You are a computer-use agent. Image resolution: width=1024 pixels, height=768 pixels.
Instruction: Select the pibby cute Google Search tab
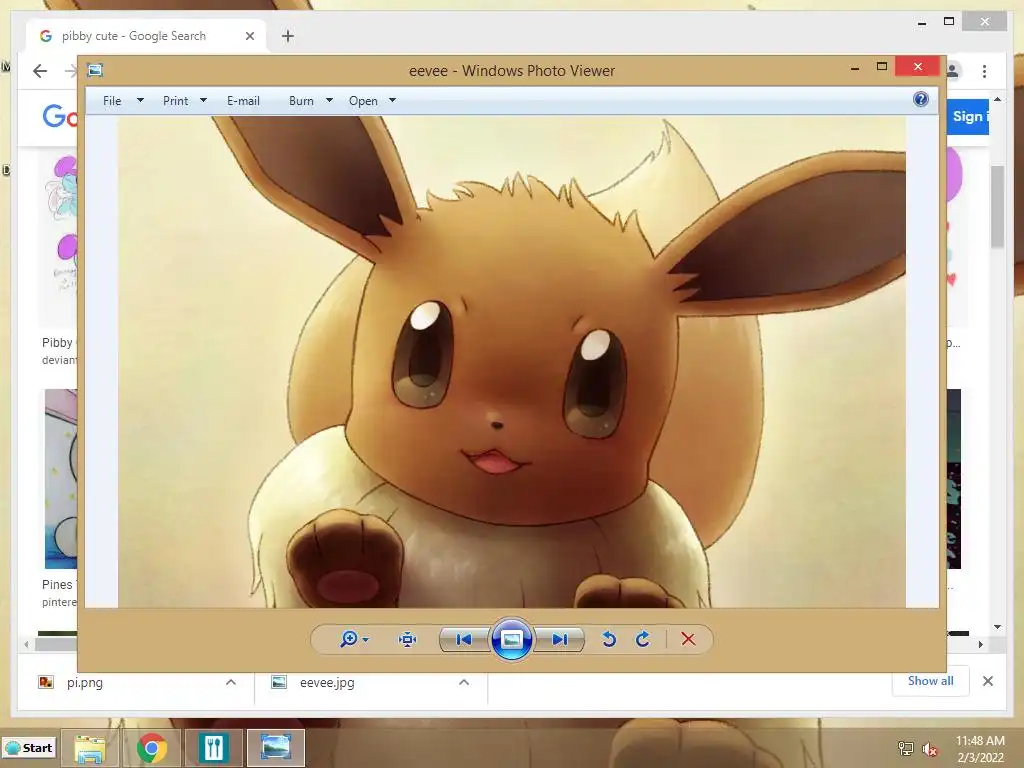[x=134, y=36]
